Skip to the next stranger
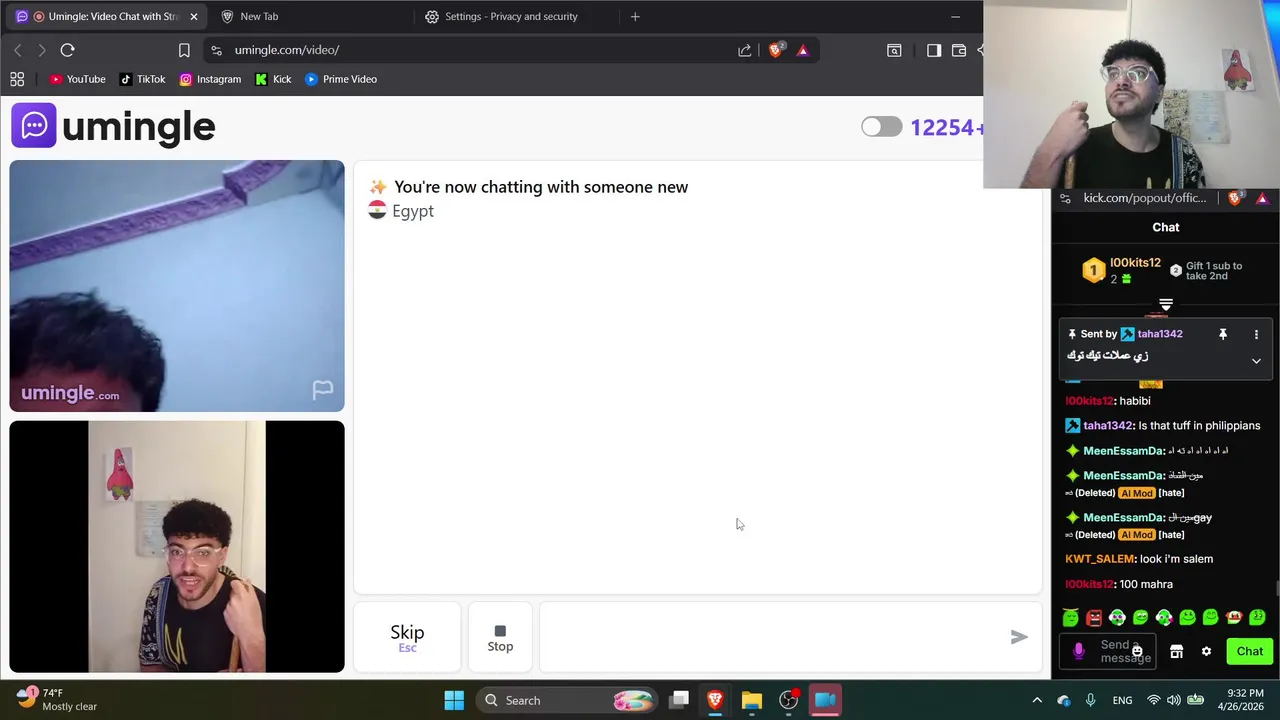1280x720 pixels. point(407,638)
